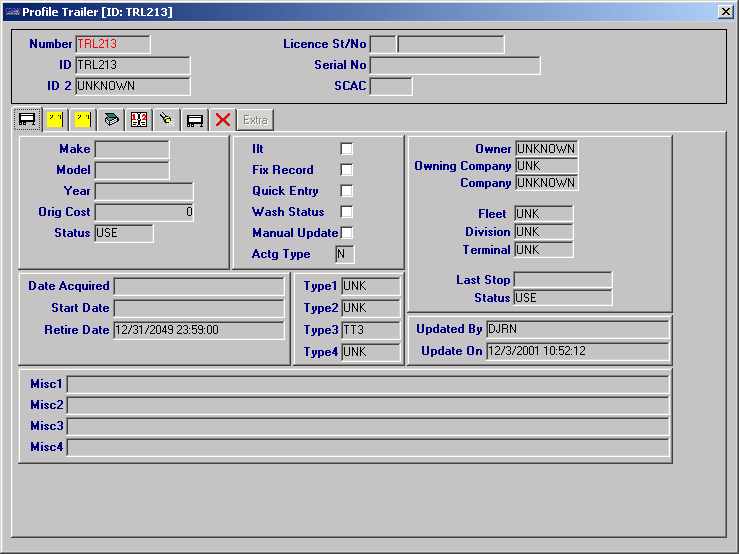Click the Last Stop field
This screenshot has height=554, width=739.
click(x=563, y=280)
